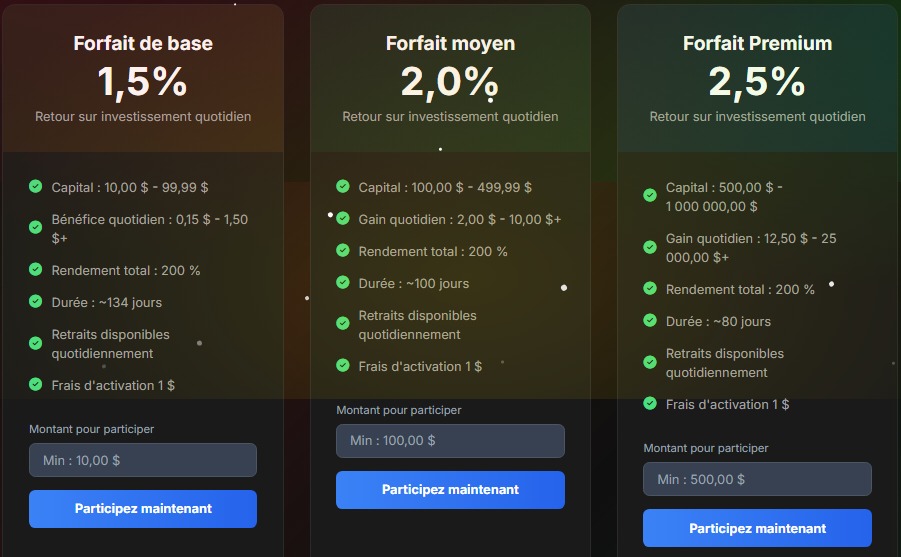Click the check icon next to Durée ~134 jours
Viewport: 901px width, 557px height.
36,302
